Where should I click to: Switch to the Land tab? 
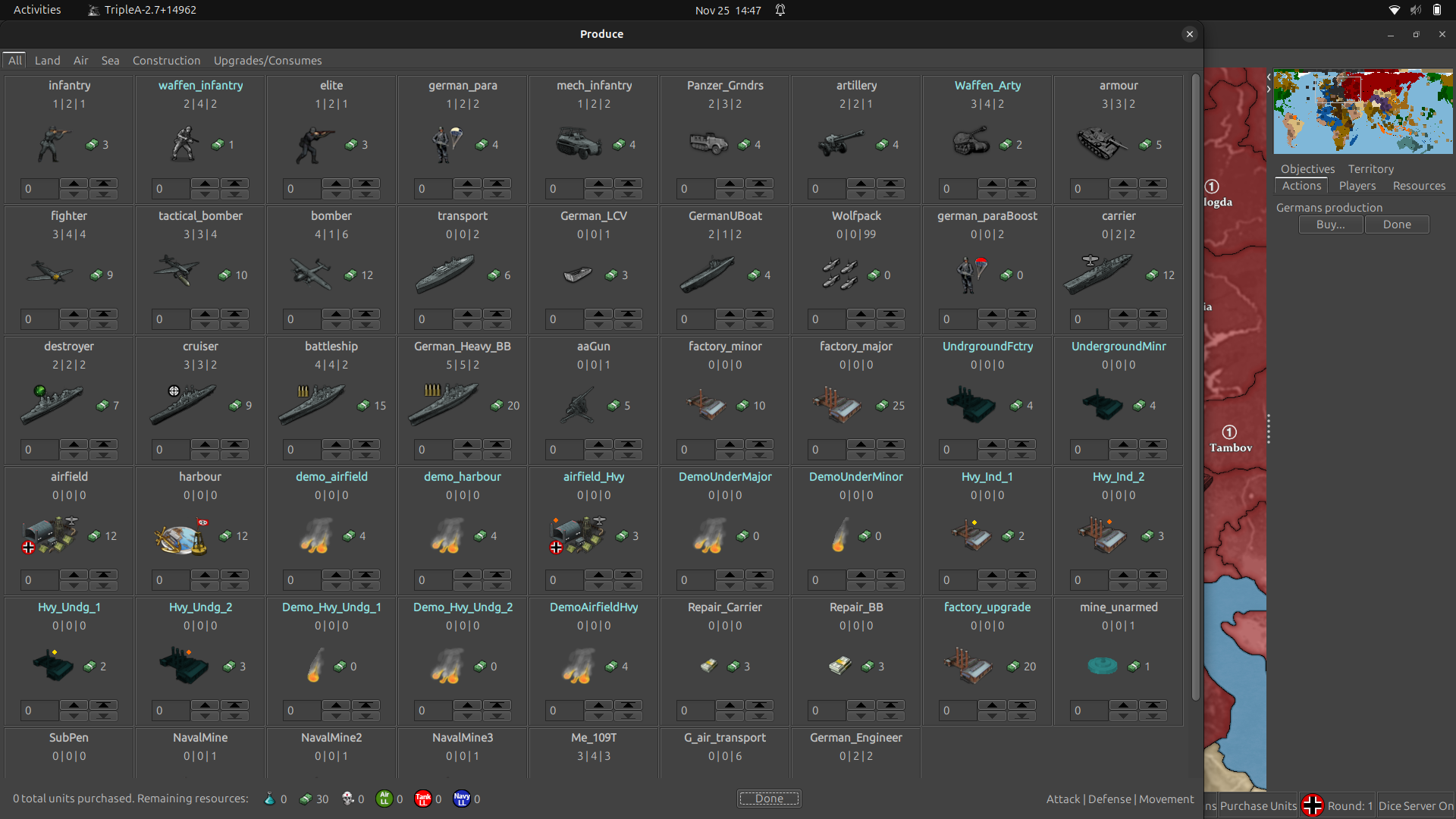pos(47,61)
